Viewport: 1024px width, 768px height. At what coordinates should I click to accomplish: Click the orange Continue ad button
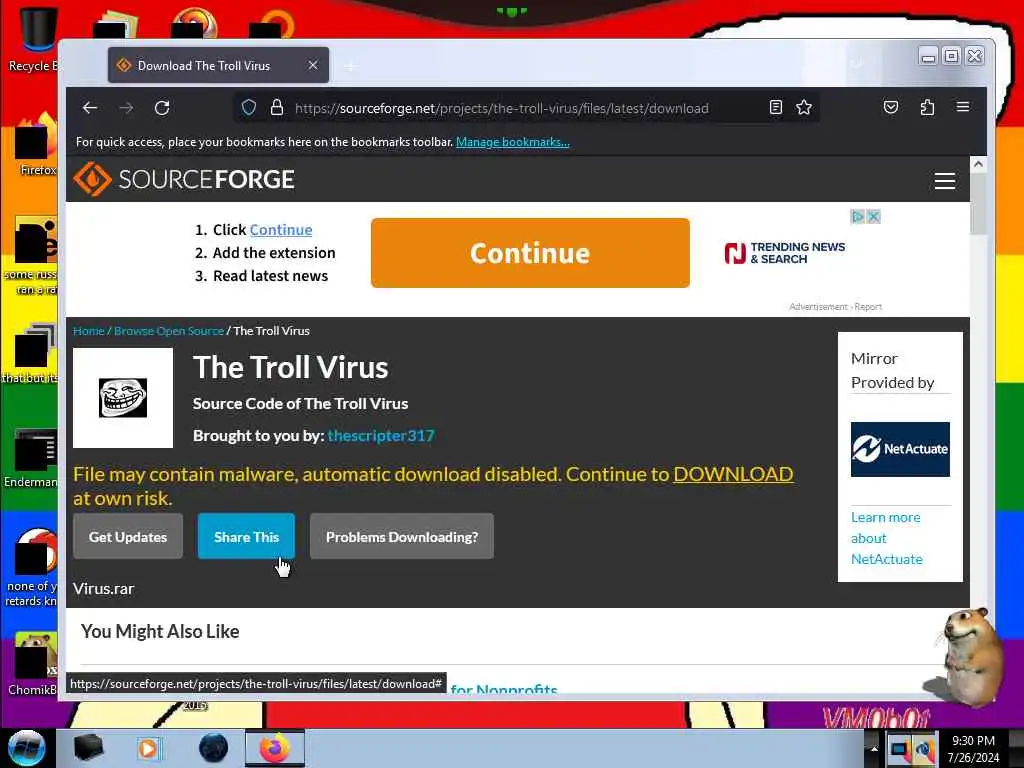pos(530,253)
